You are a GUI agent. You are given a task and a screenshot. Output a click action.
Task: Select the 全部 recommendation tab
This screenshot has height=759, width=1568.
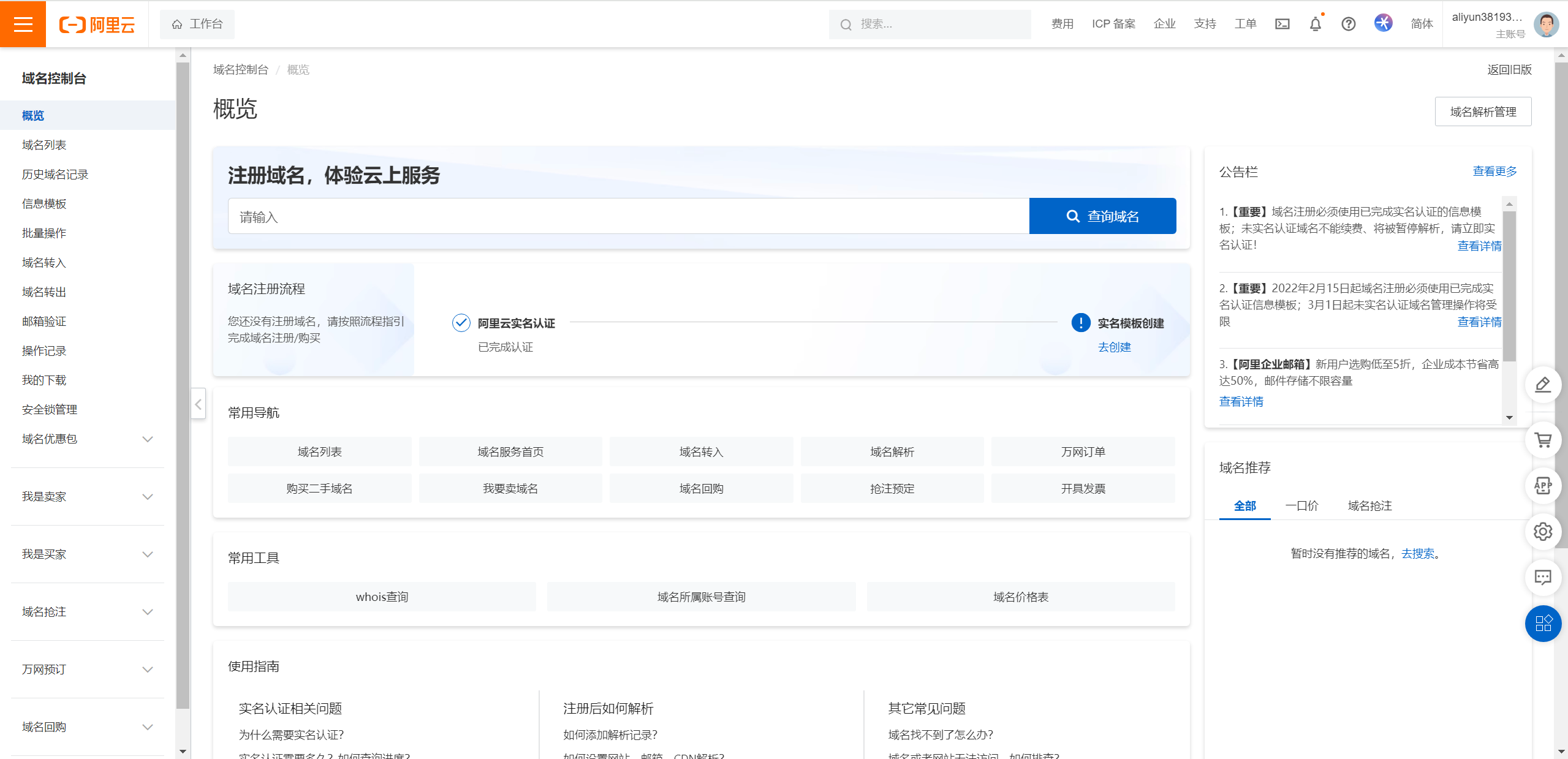[x=1244, y=506]
